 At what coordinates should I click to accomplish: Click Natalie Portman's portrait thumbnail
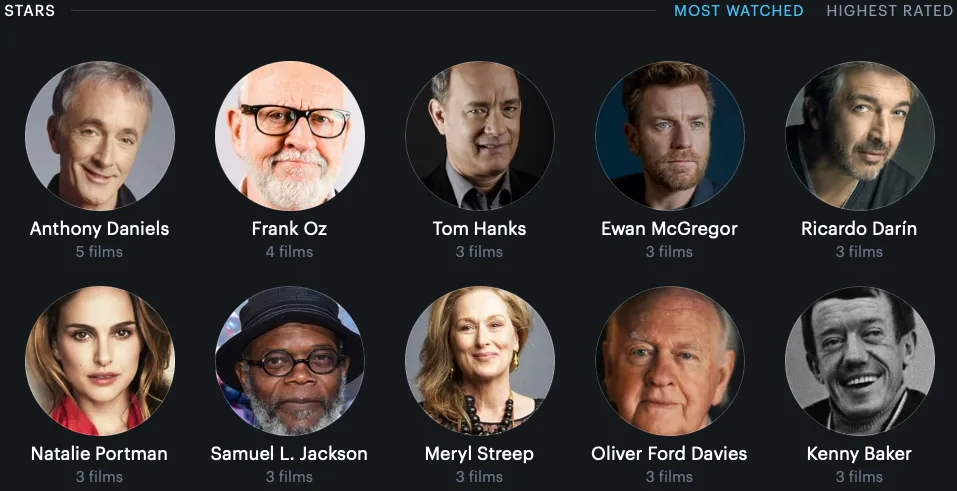pos(100,361)
